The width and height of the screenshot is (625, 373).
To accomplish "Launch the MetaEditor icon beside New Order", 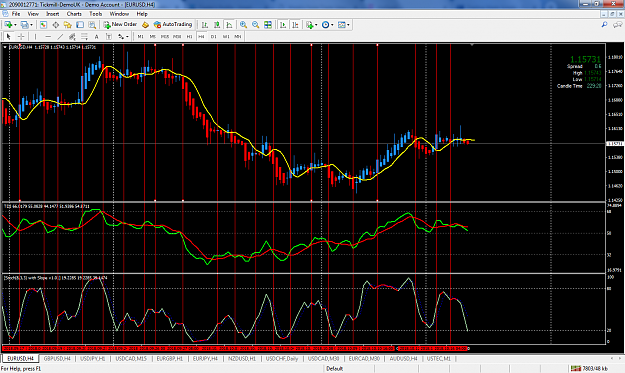I will click(x=145, y=25).
